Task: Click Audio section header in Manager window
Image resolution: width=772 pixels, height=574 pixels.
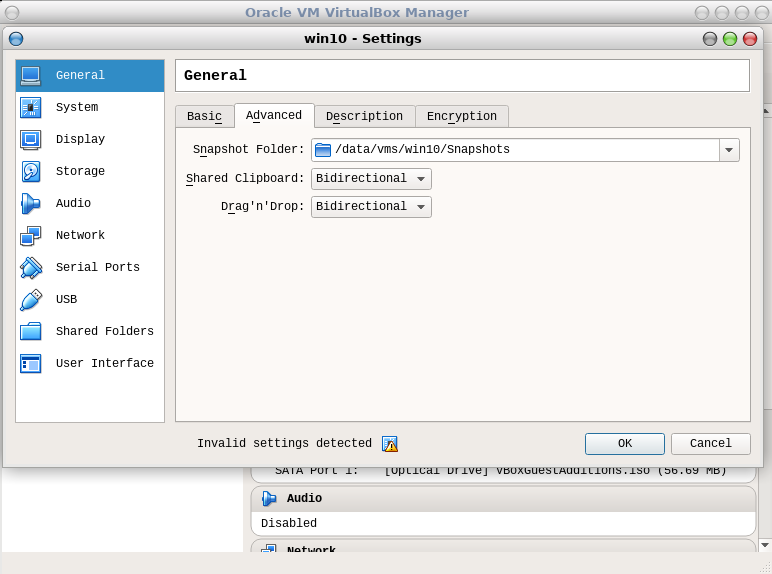Action: [503, 499]
